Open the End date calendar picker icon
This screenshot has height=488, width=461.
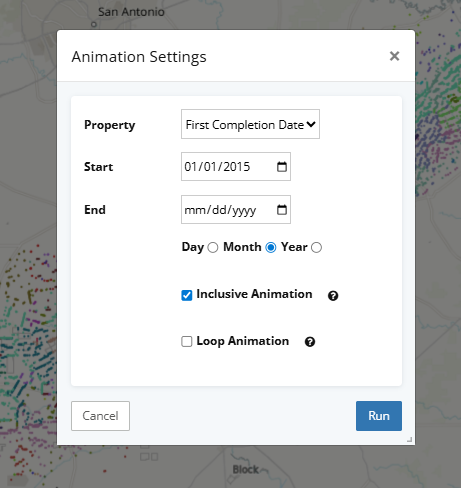(282, 210)
